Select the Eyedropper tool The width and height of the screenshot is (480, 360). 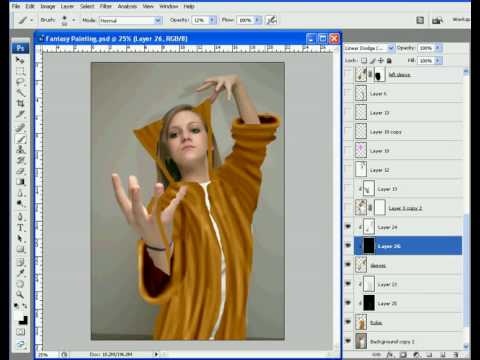[20, 273]
